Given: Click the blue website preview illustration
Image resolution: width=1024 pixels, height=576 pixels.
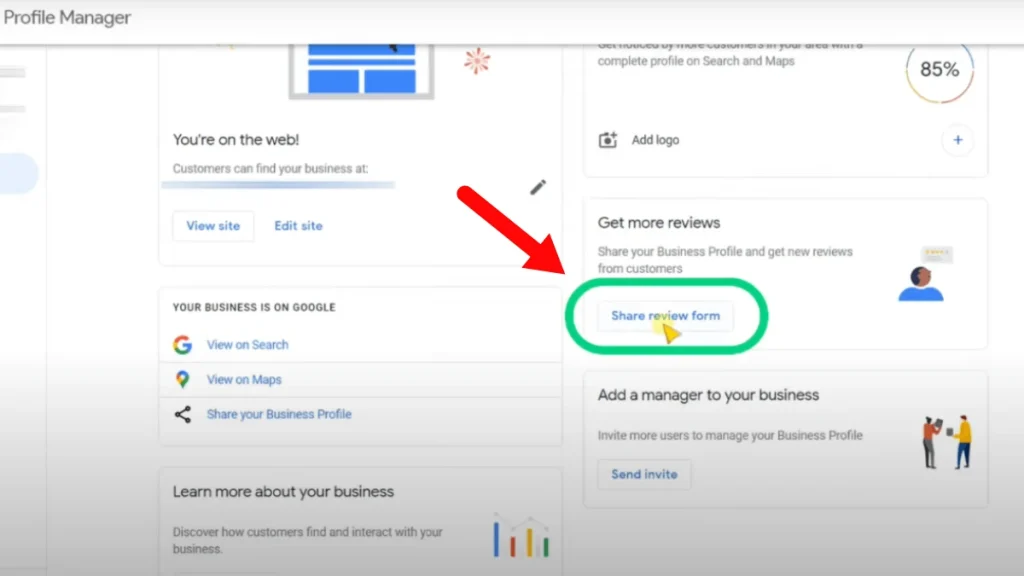Looking at the screenshot, I should tap(361, 71).
